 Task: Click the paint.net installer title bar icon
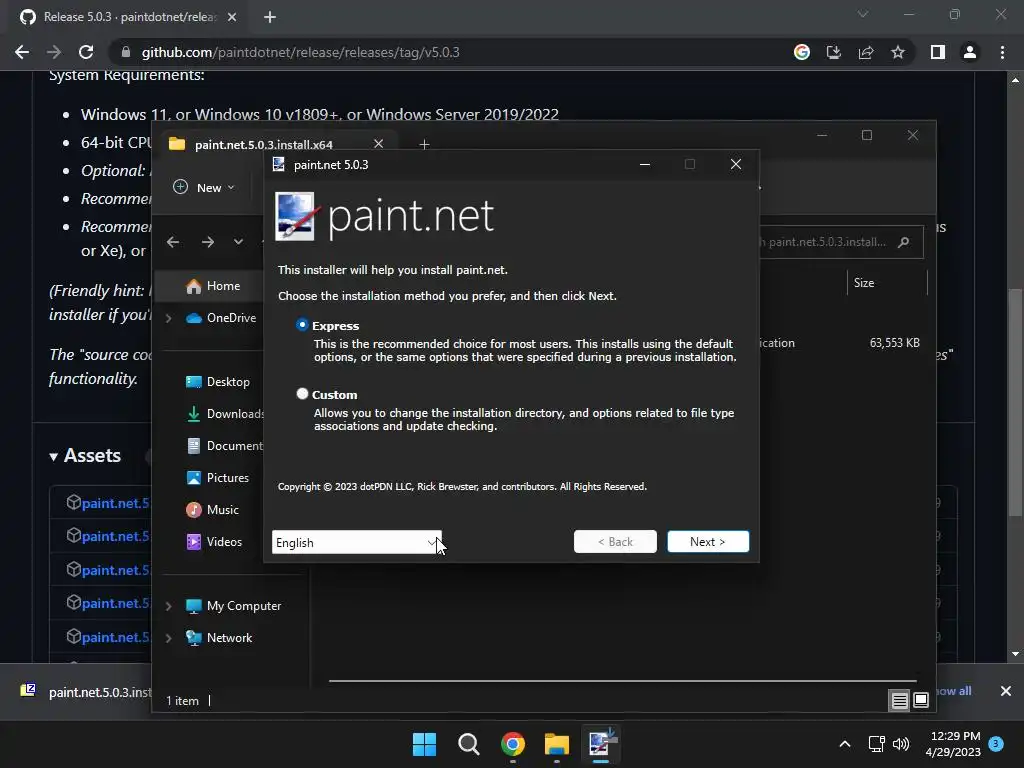pos(279,165)
